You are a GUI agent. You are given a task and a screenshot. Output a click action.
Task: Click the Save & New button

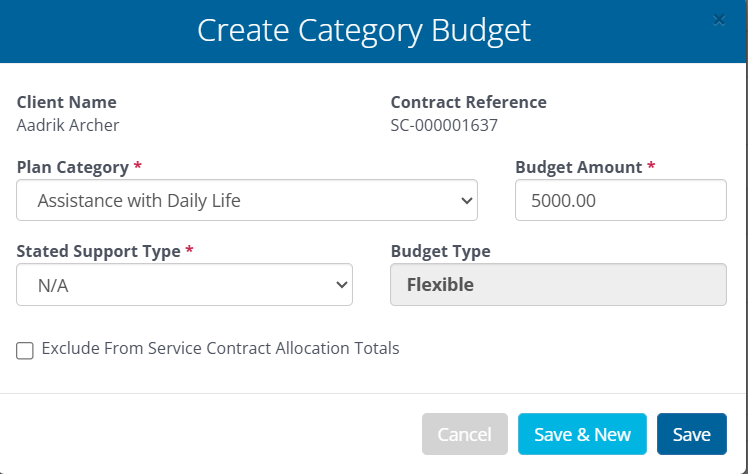coord(582,434)
